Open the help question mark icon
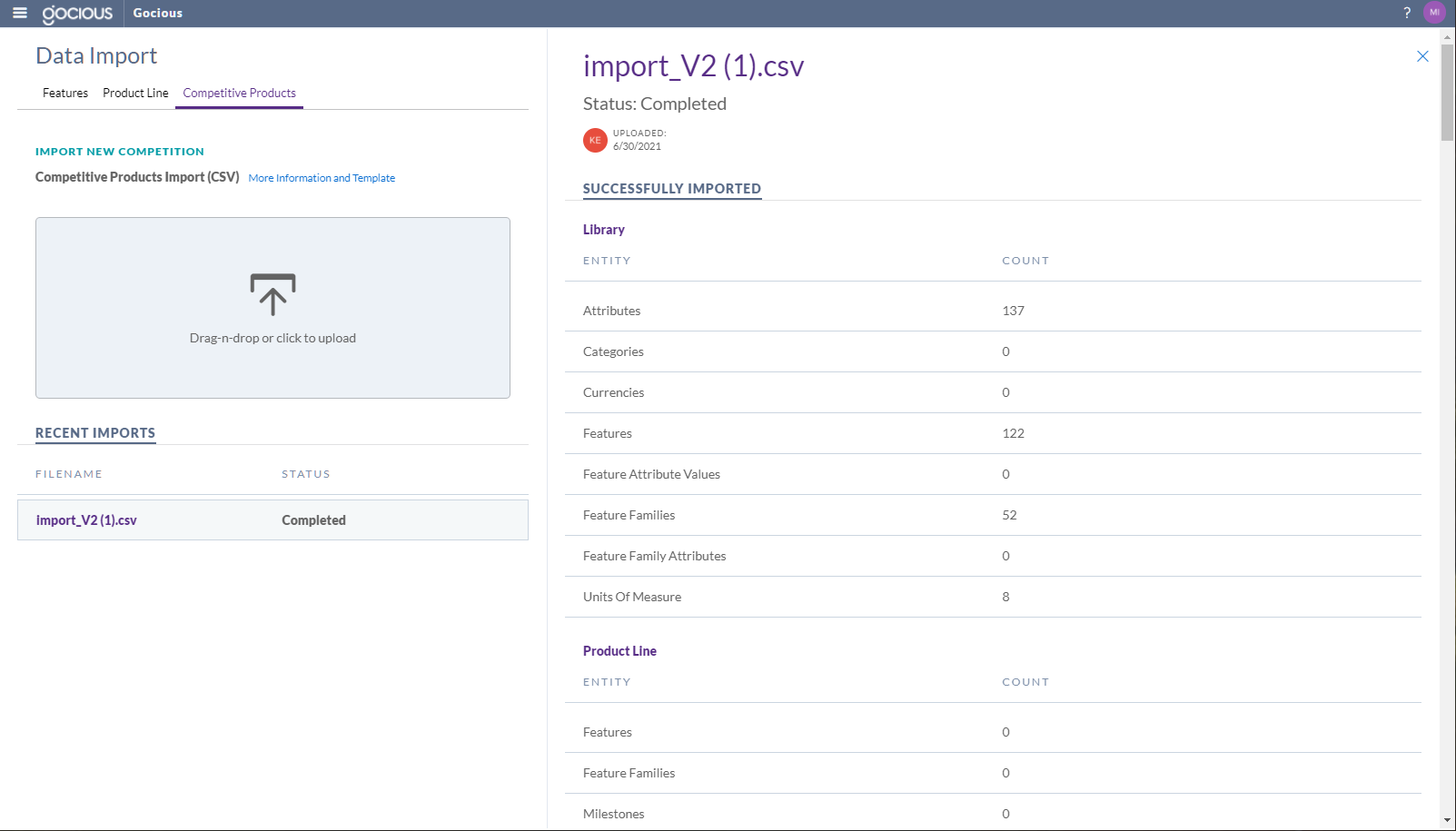This screenshot has height=831, width=1456. [x=1407, y=13]
